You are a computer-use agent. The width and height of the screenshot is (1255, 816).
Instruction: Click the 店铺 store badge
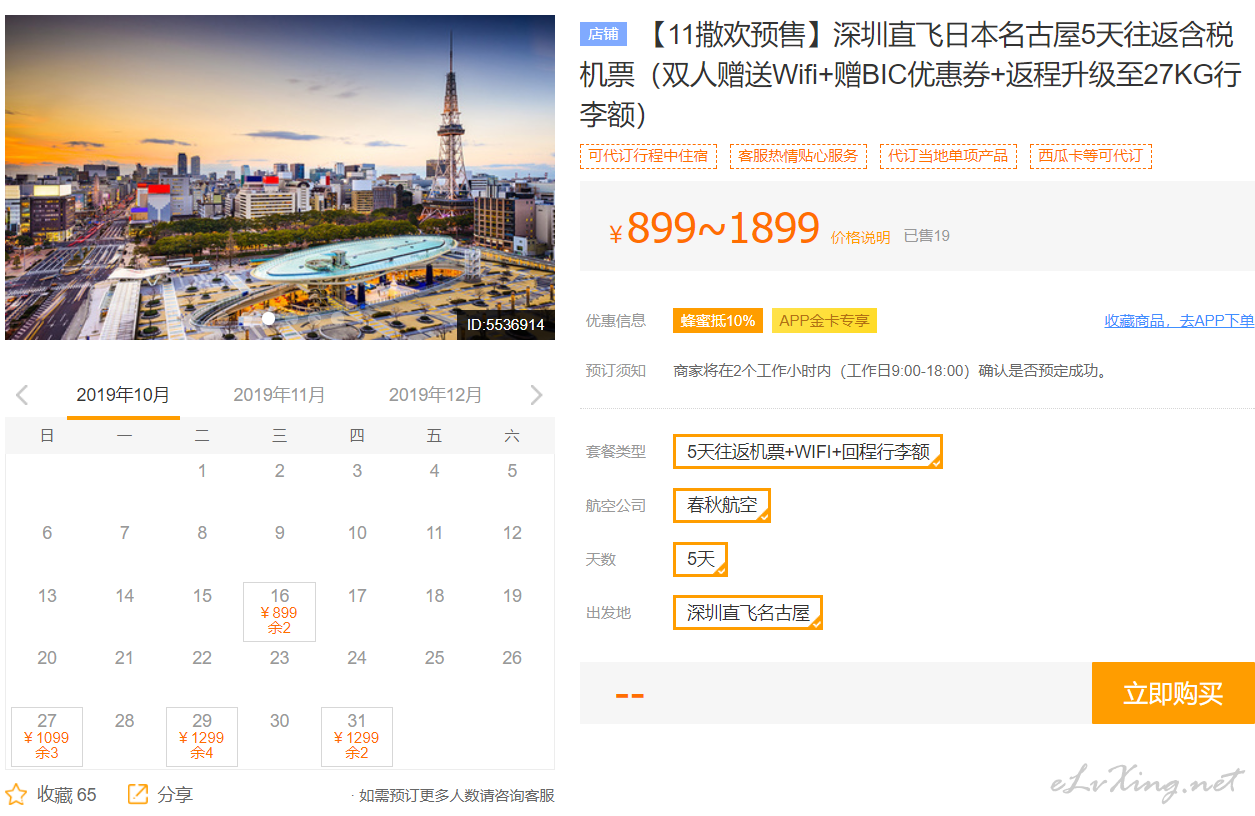pyautogui.click(x=603, y=34)
